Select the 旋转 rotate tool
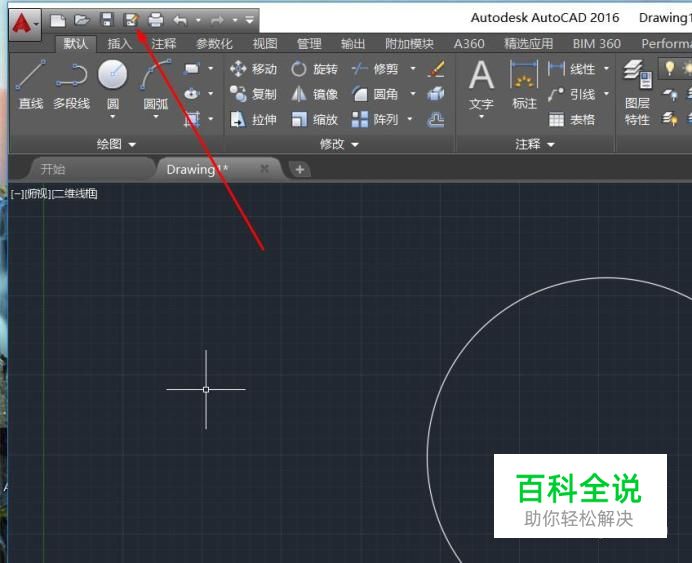This screenshot has height=563, width=692. tap(314, 69)
